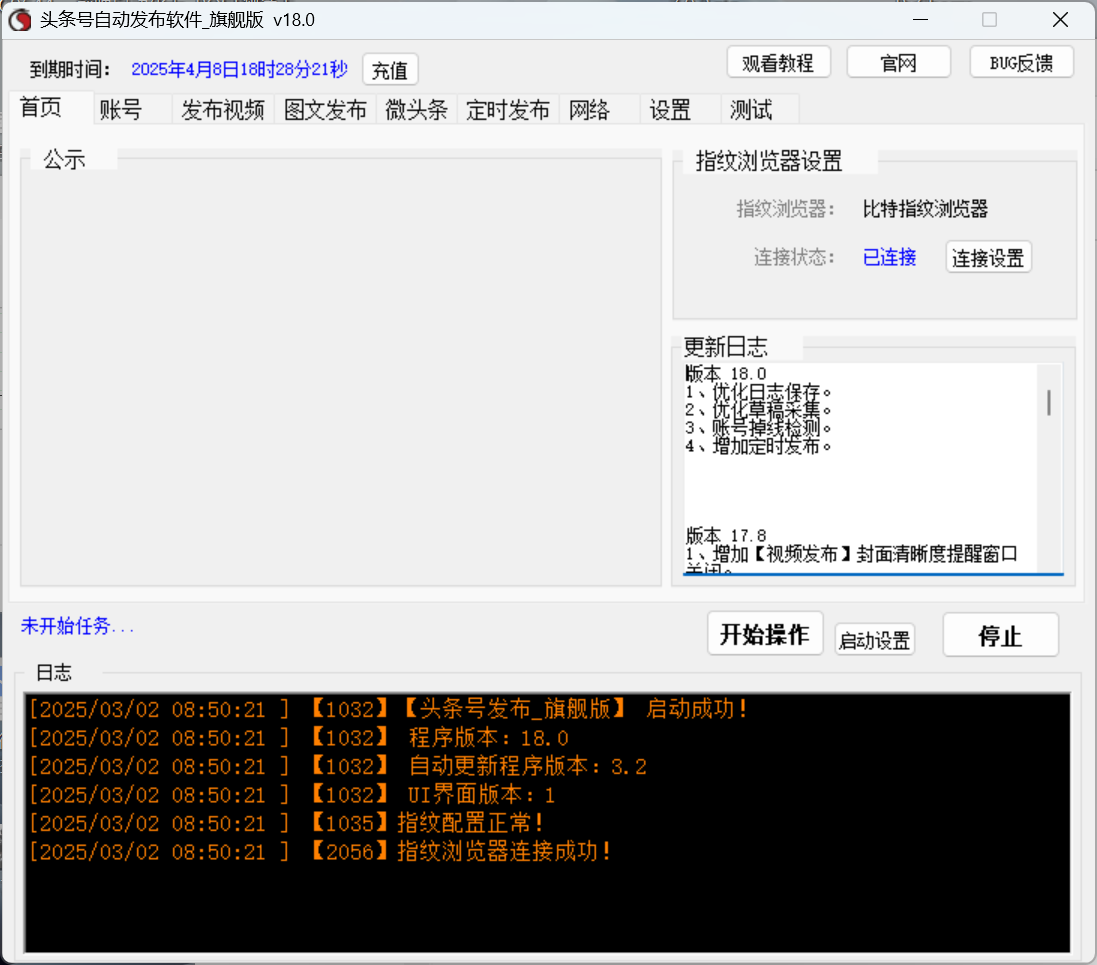Open the 充值 recharge button
Image resolution: width=1097 pixels, height=965 pixels.
pos(390,70)
